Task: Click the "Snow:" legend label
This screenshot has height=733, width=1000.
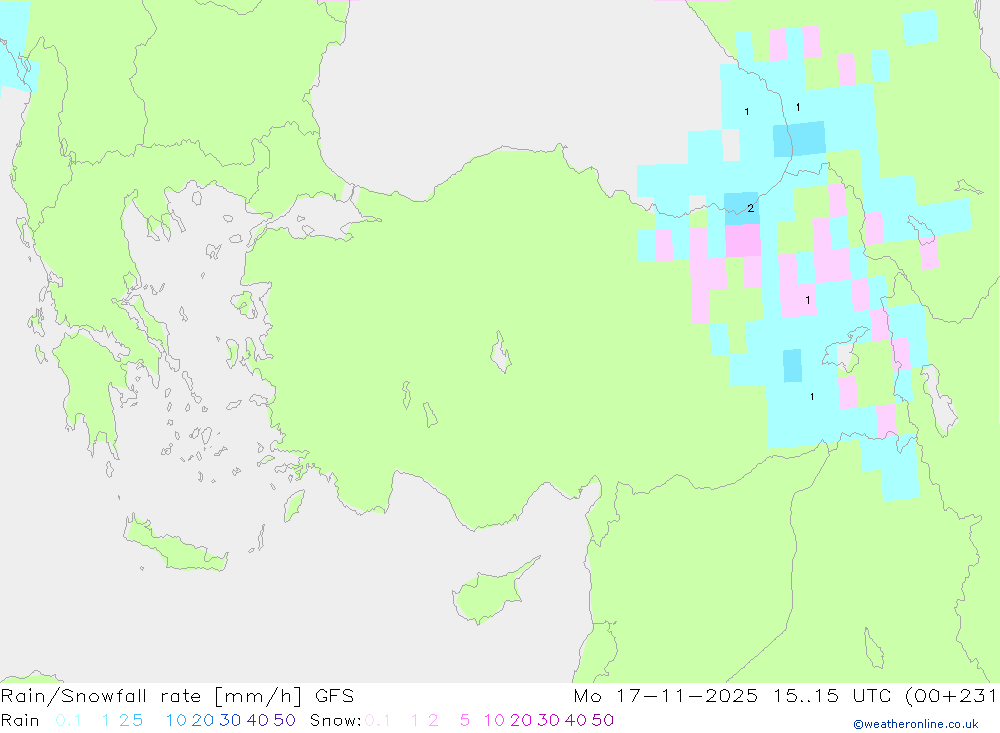Action: pyautogui.click(x=335, y=720)
